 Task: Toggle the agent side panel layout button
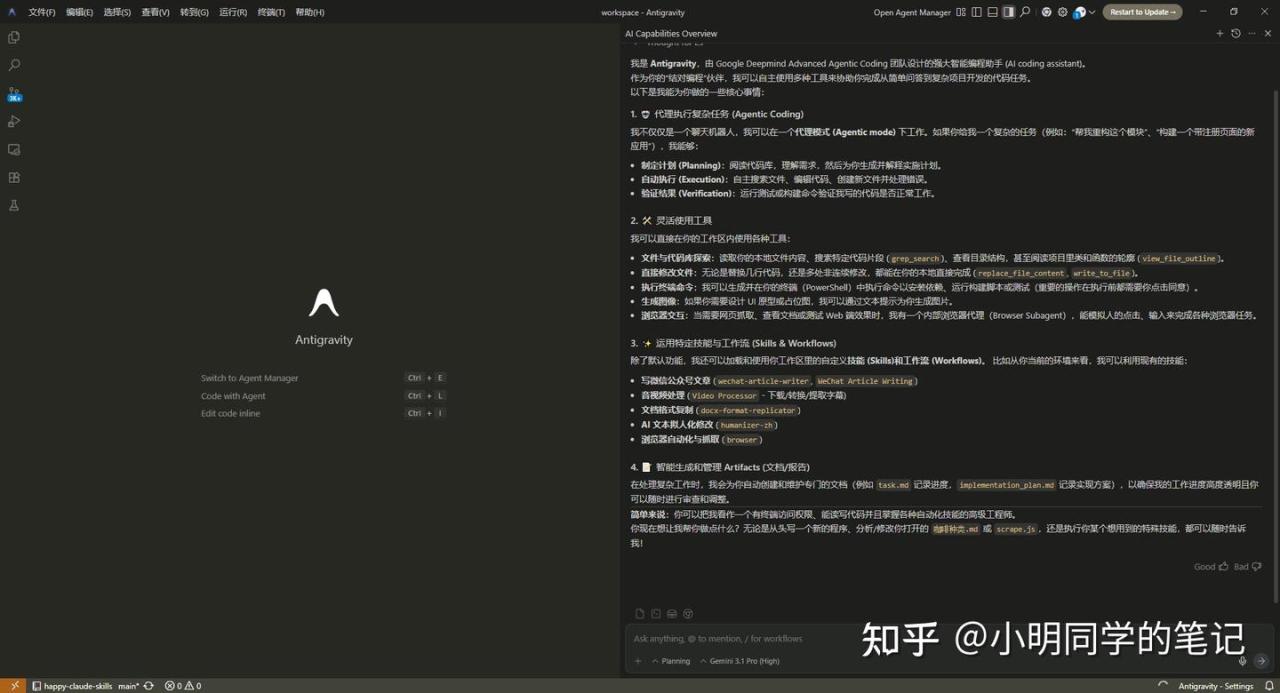(x=1008, y=12)
